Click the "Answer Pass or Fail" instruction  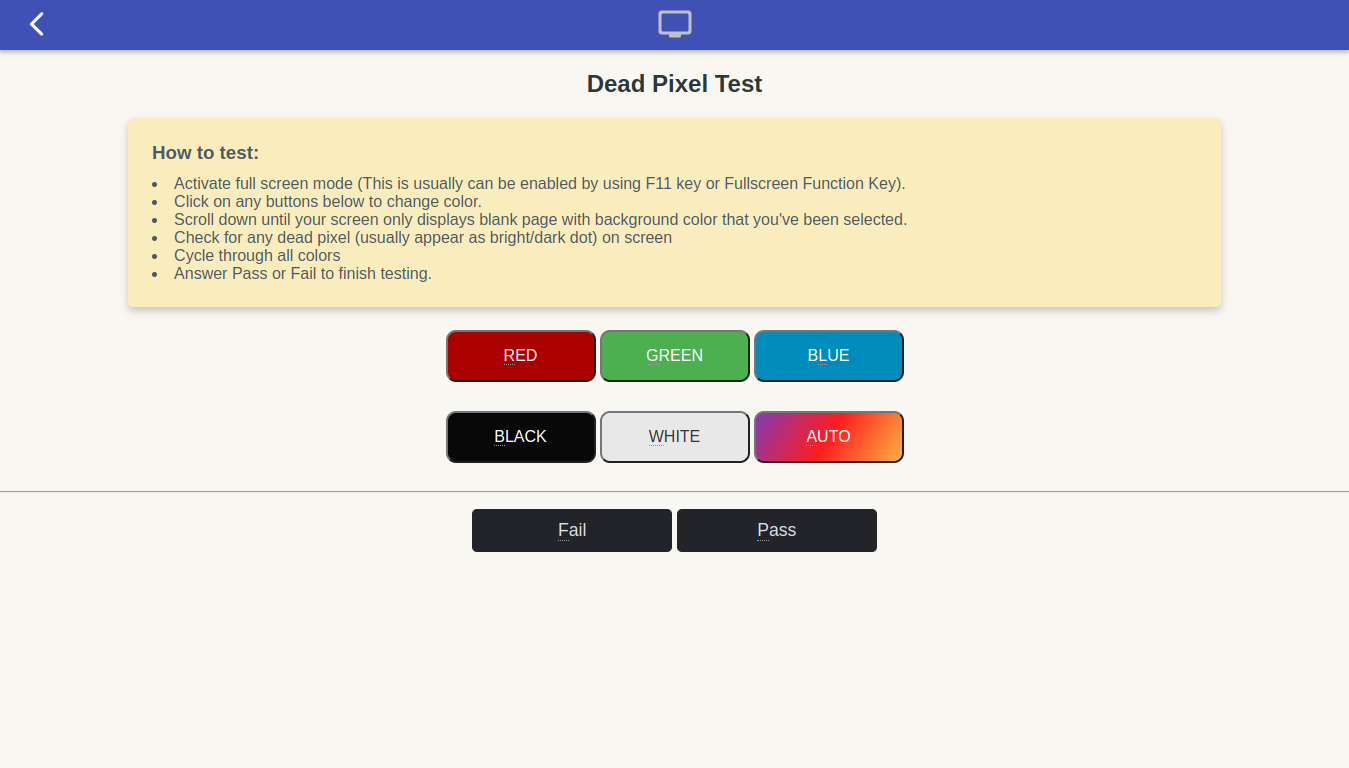[x=302, y=274]
